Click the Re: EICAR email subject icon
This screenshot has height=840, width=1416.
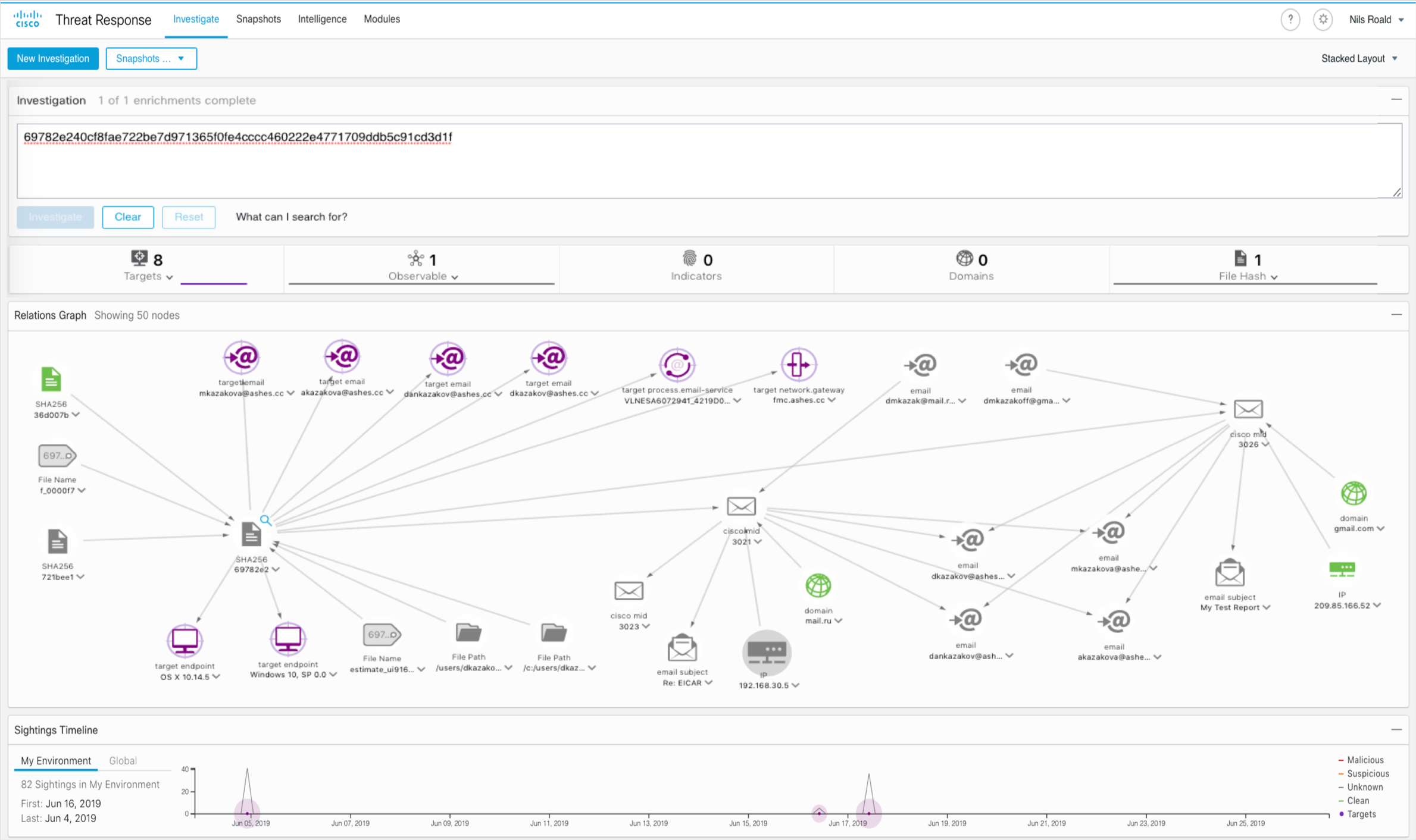(682, 648)
